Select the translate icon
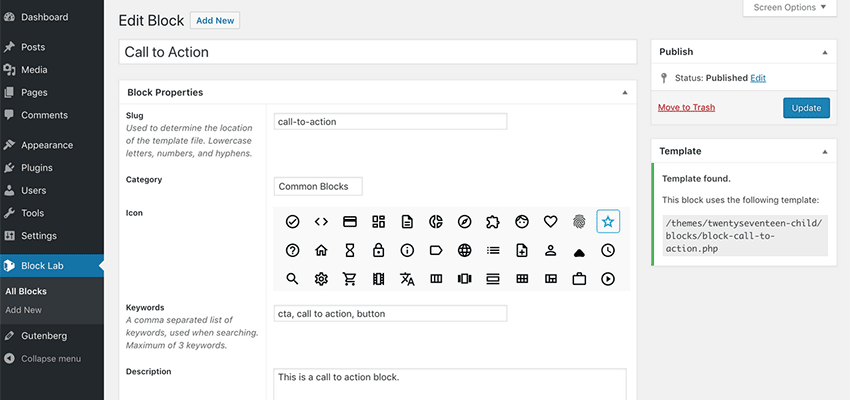Image resolution: width=850 pixels, height=400 pixels. tap(407, 279)
